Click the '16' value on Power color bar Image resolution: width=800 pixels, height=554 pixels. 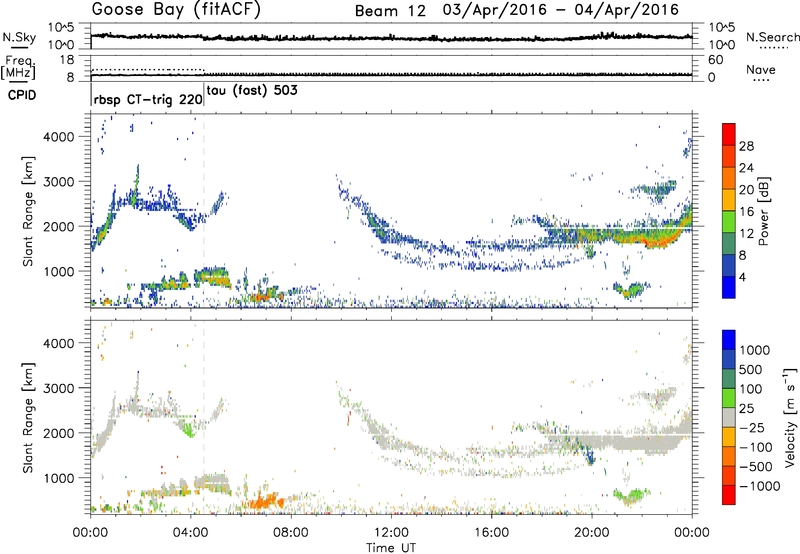[746, 212]
